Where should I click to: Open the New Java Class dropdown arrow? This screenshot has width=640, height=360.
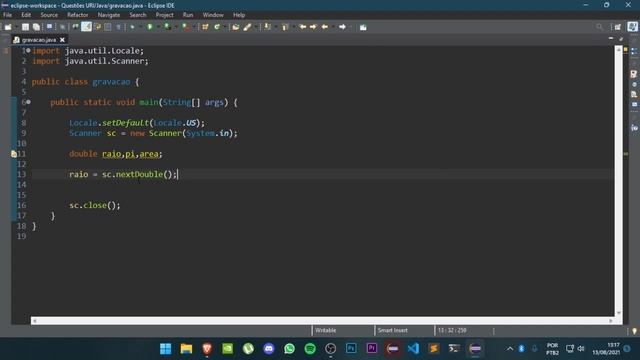pos(225,27)
